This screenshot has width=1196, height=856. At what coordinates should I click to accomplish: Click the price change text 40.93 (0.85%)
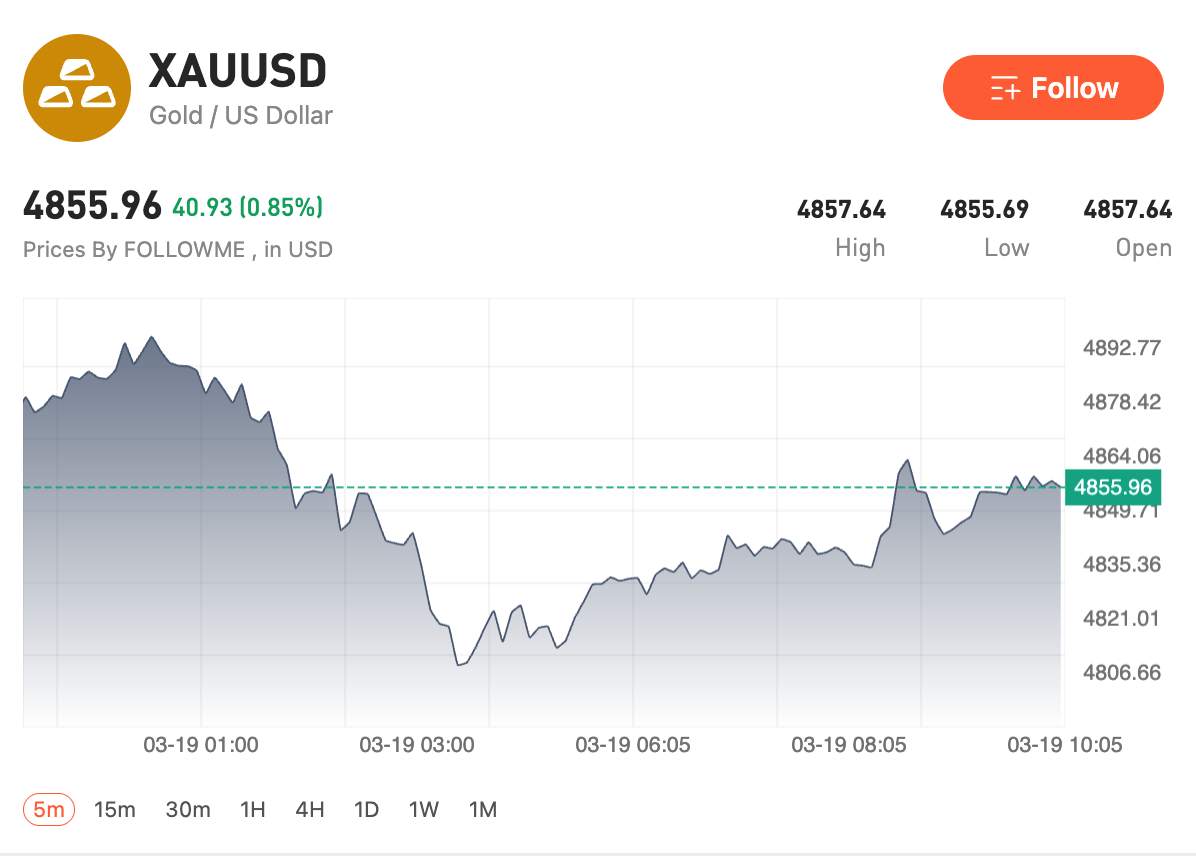[247, 207]
